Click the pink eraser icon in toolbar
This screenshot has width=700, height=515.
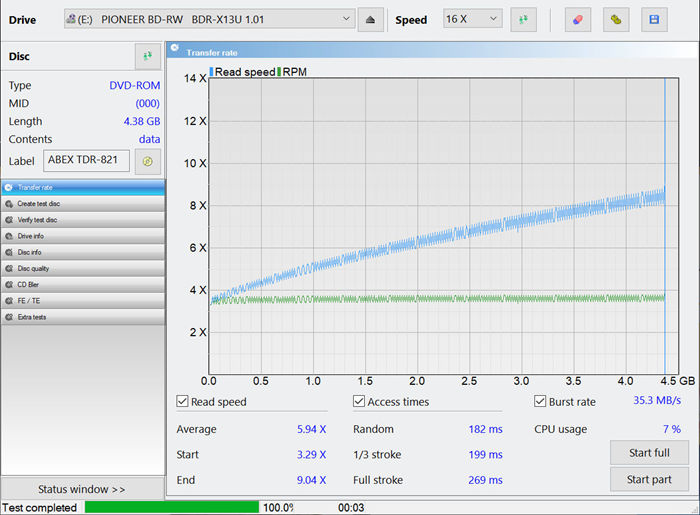577,20
